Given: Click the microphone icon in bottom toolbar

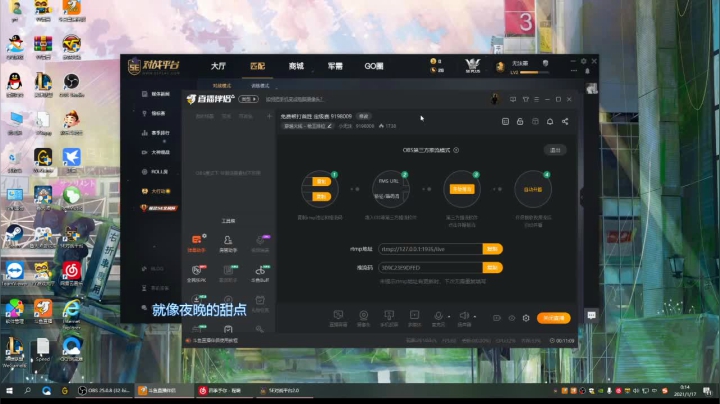Looking at the screenshot, I should click(438, 316).
